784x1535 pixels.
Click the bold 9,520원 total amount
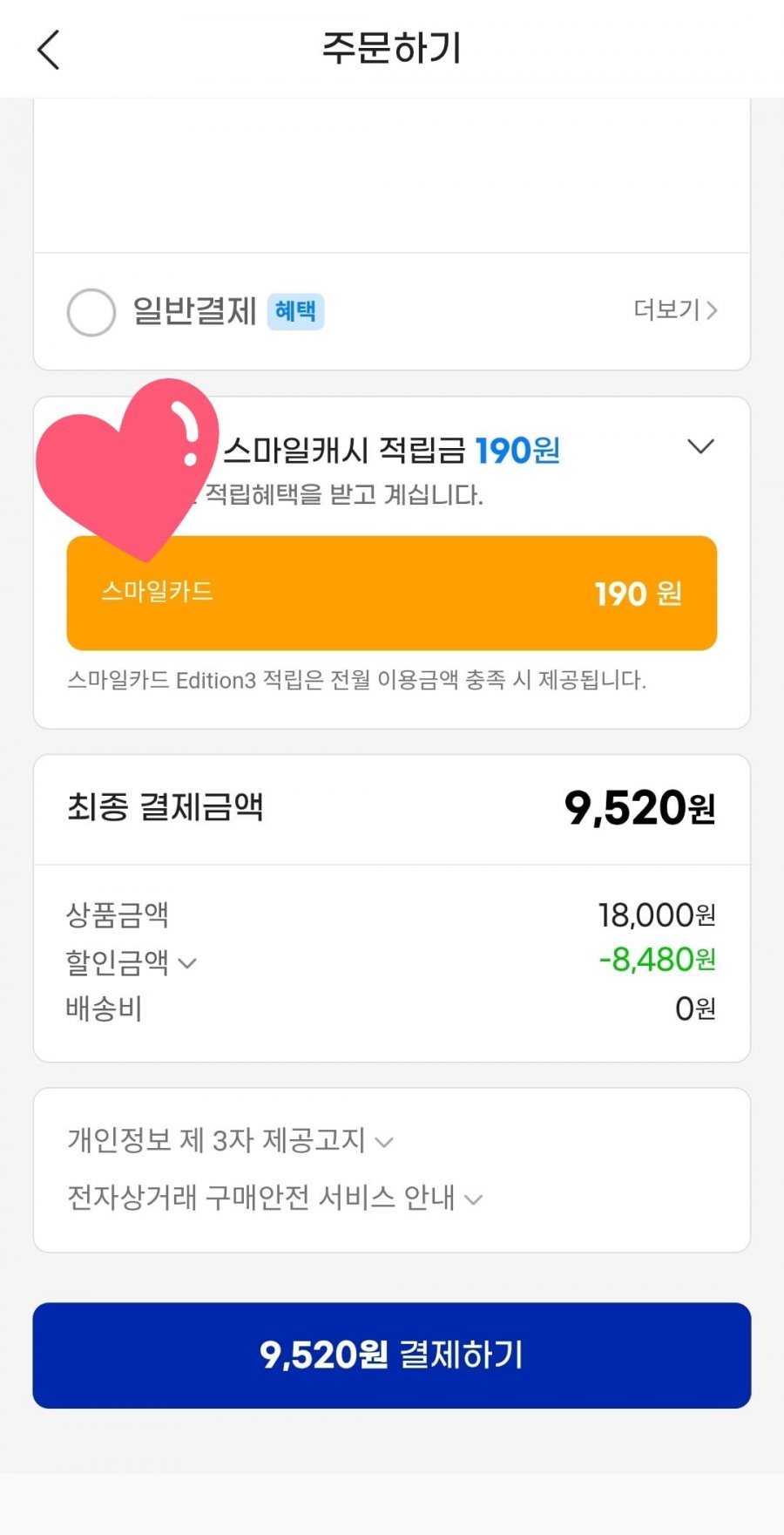point(639,808)
